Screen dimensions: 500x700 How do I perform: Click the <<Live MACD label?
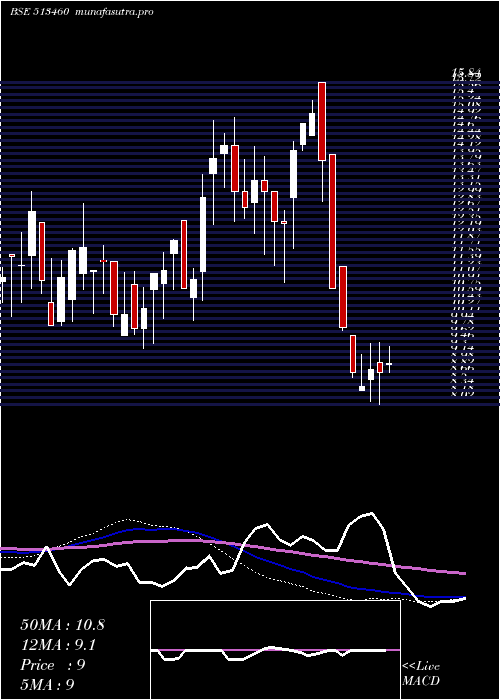(421, 674)
